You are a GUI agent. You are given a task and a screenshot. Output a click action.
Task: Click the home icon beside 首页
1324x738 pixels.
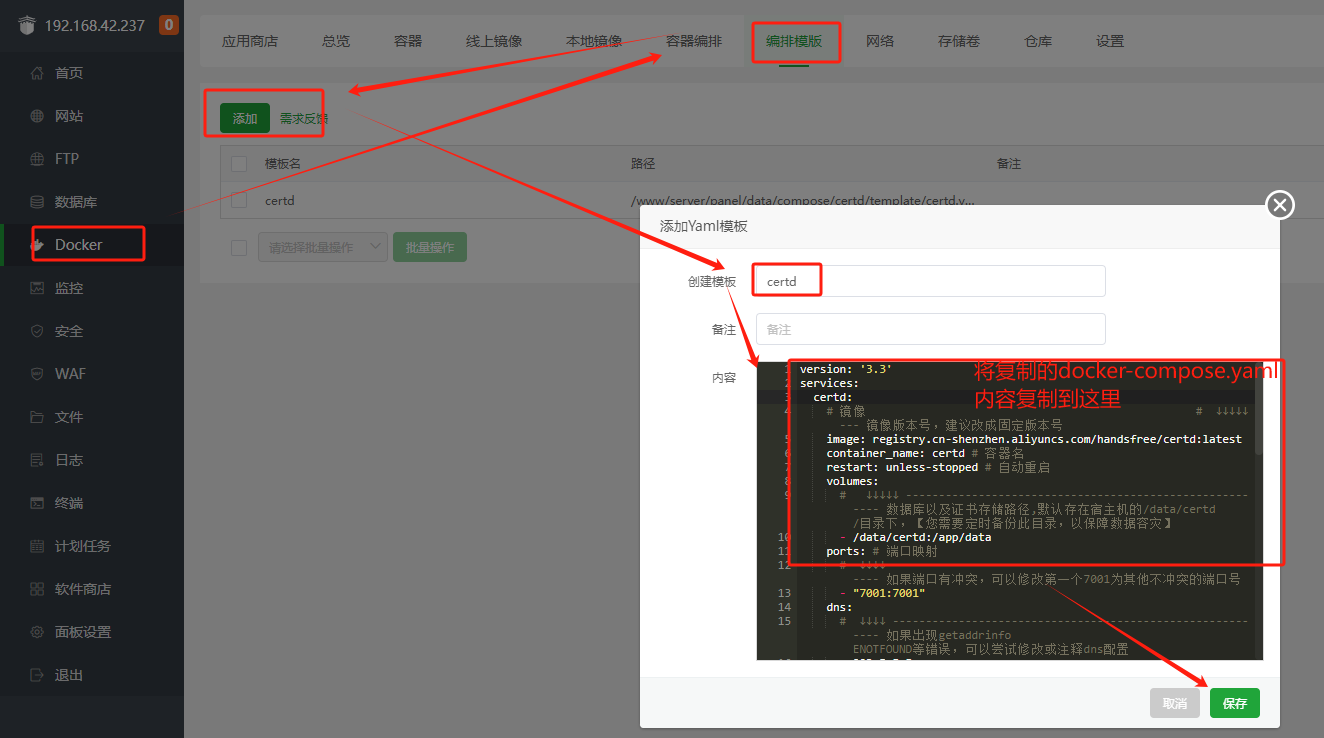[x=37, y=73]
